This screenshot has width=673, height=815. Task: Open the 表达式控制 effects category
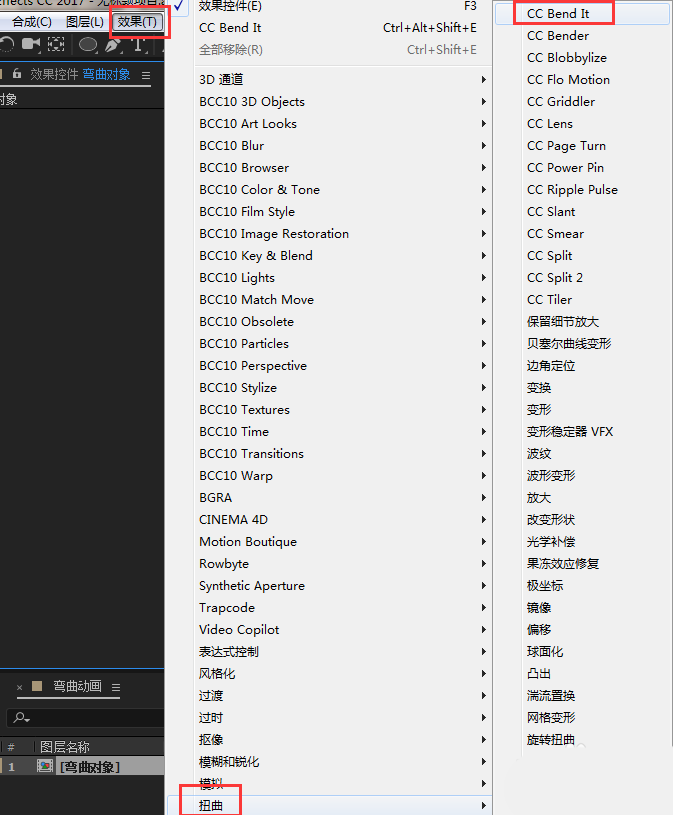(x=342, y=651)
